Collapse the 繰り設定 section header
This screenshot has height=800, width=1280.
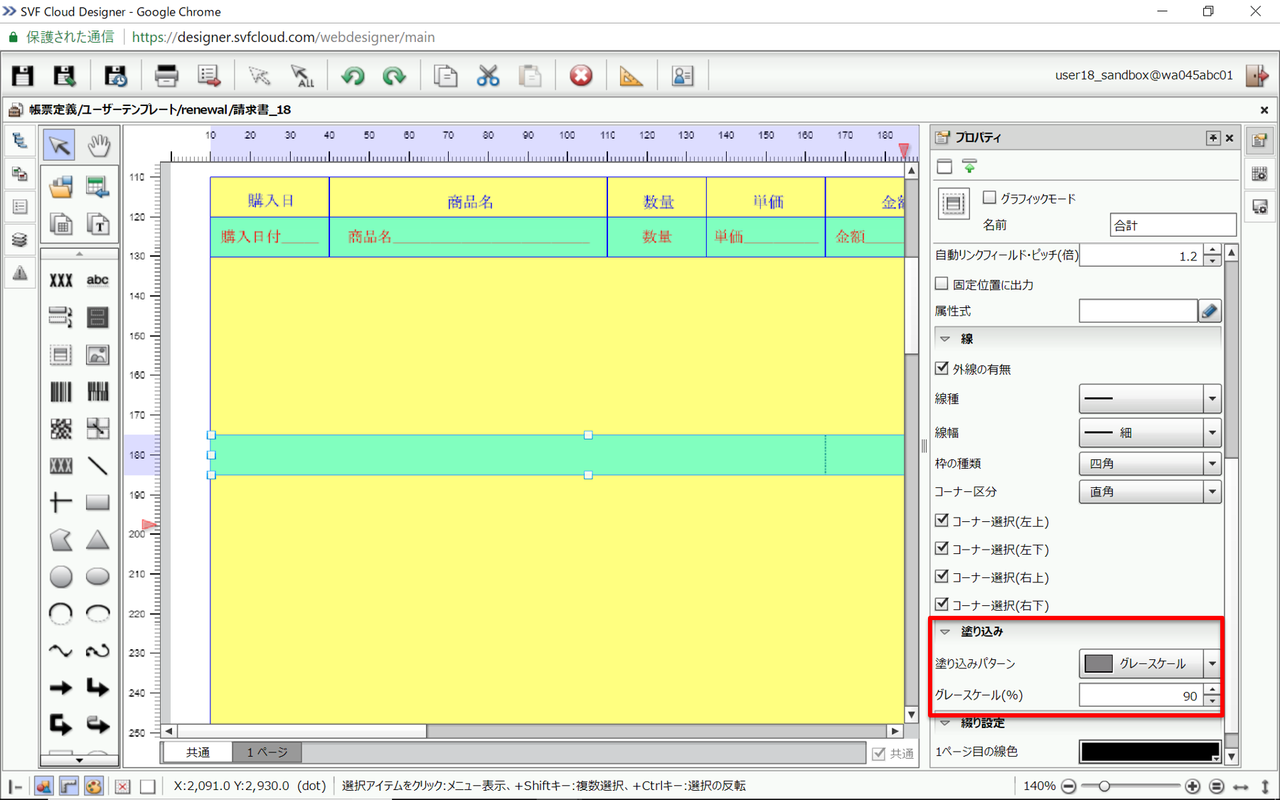[x=1077, y=723]
